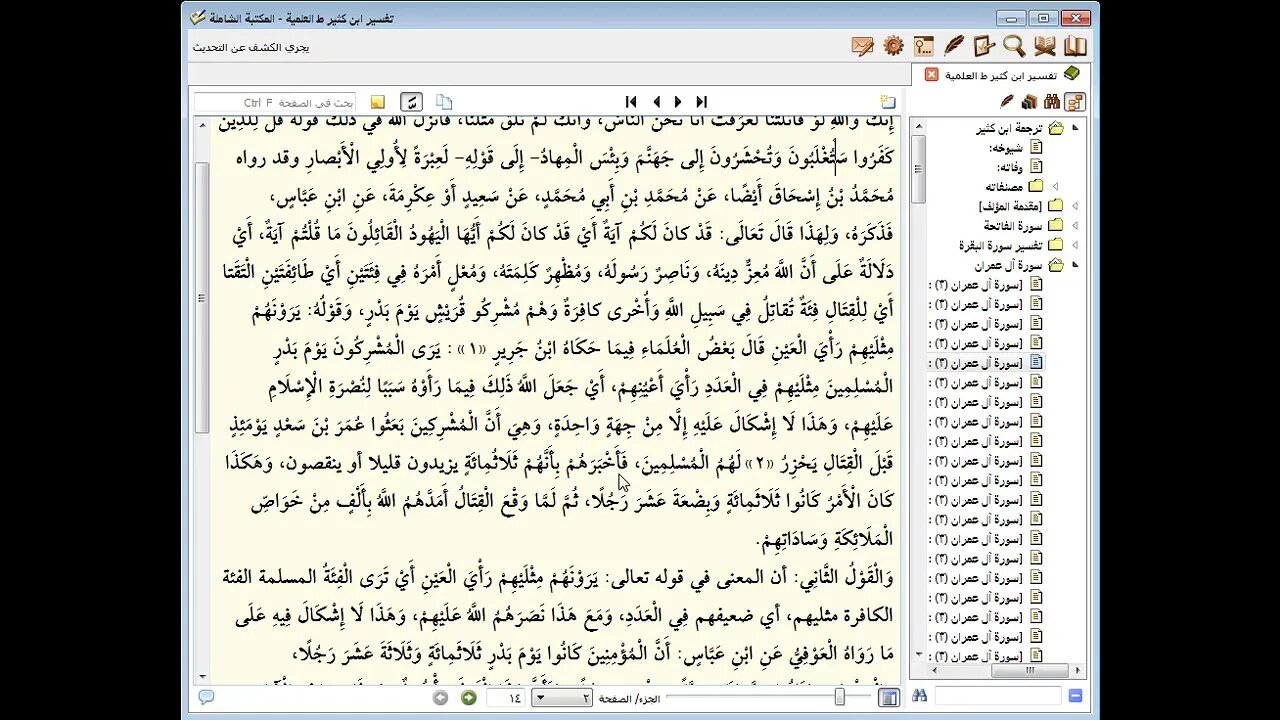Close the تفسير ابن كثير ط العلمية tab

click(x=931, y=74)
